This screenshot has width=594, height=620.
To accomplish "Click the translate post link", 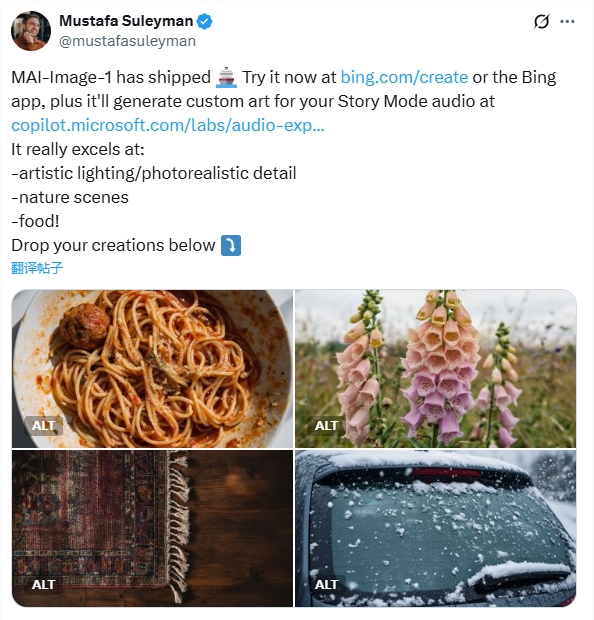I will click(x=37, y=268).
